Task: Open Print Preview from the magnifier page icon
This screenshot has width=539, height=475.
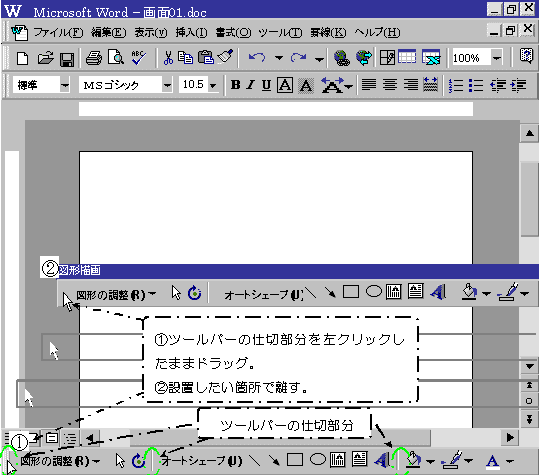Action: (116, 57)
